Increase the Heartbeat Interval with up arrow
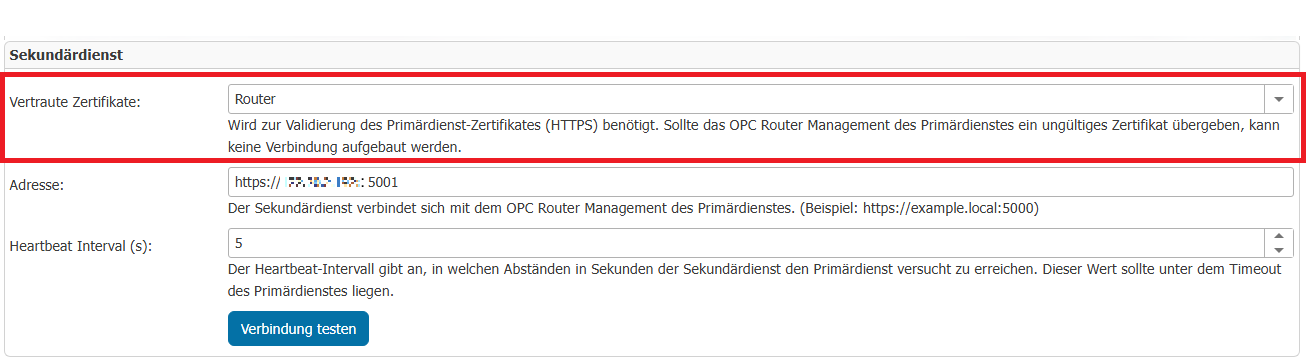This screenshot has height=361, width=1306. coord(1280,236)
